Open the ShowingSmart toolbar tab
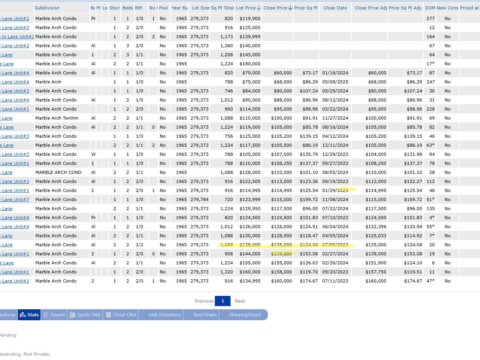This screenshot has width=480, height=360. tap(244, 315)
